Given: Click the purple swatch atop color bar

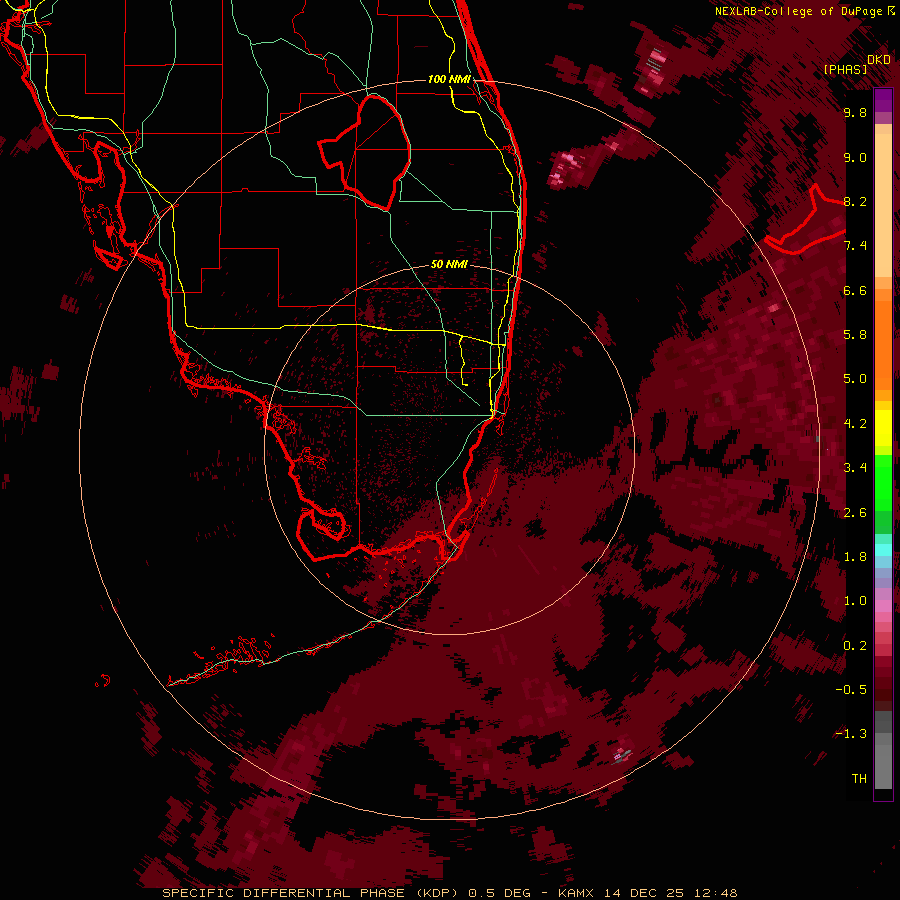Looking at the screenshot, I should [883, 101].
